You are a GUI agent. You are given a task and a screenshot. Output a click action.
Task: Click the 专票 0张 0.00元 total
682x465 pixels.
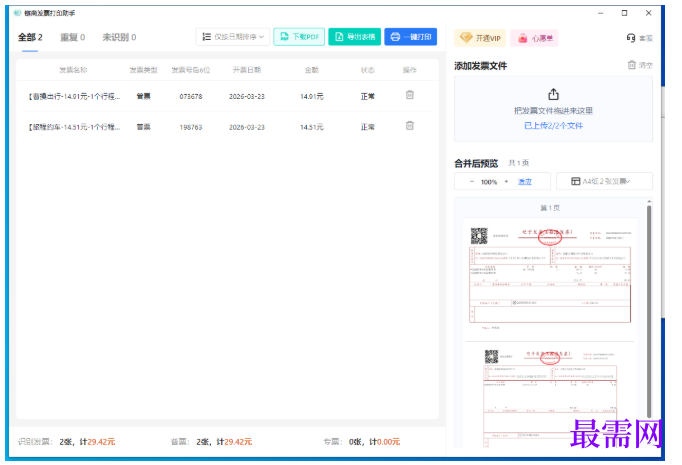point(362,442)
